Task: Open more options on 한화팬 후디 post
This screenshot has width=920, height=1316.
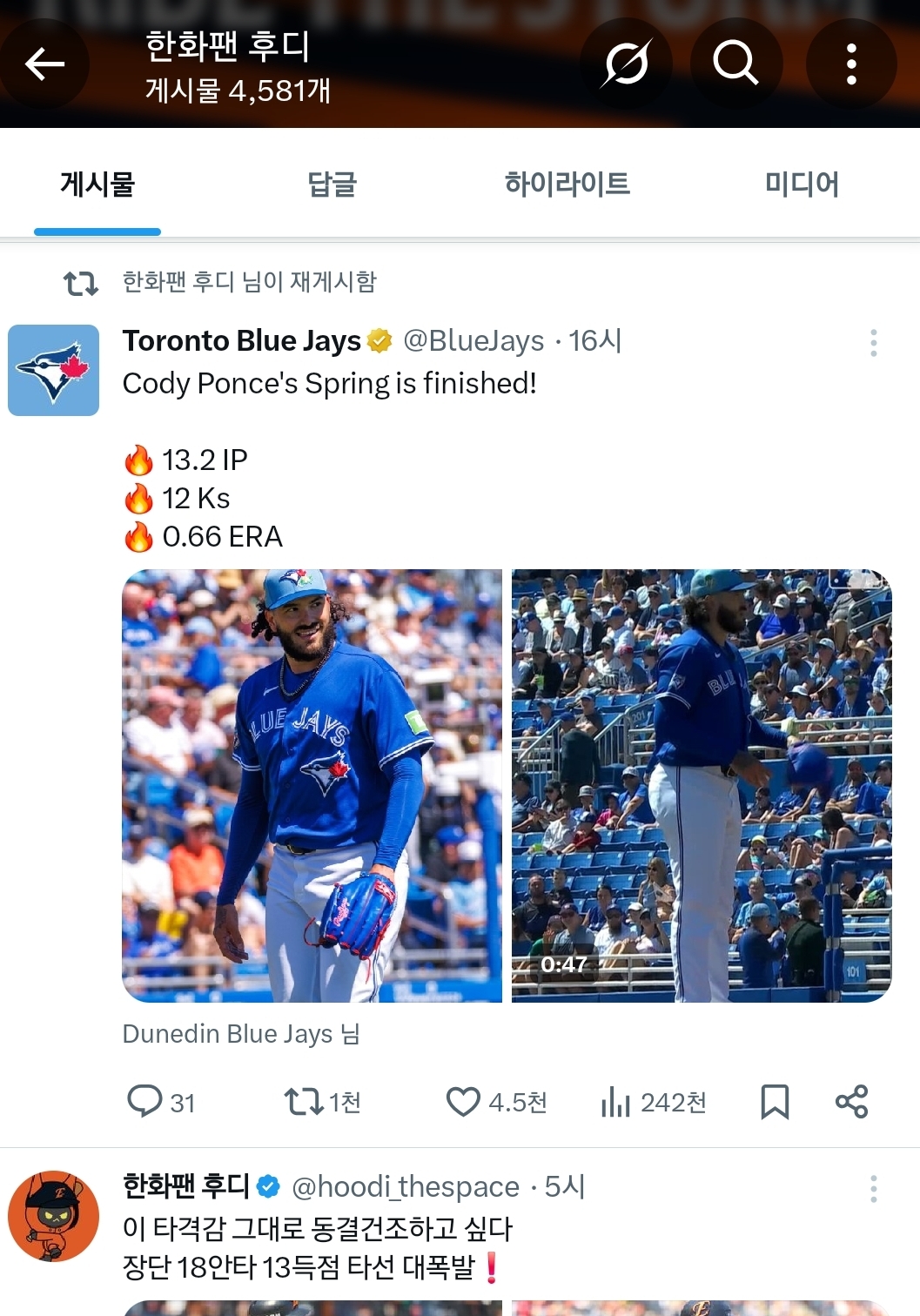Action: click(873, 1189)
